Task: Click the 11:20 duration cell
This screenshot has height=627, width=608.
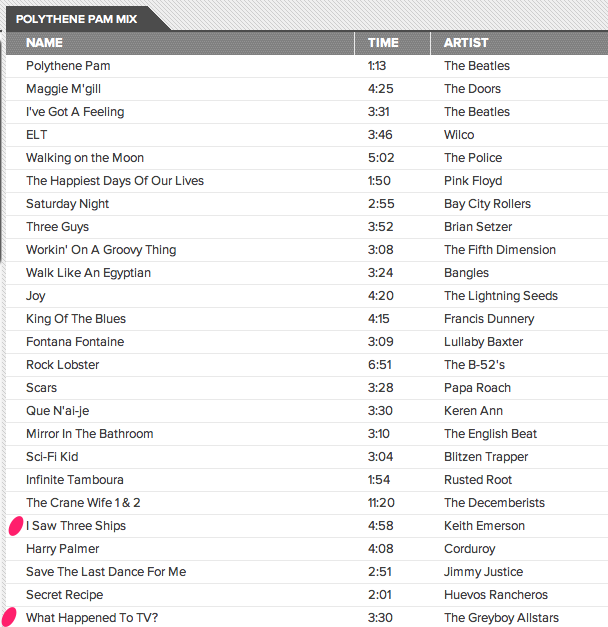Action: pyautogui.click(x=383, y=503)
